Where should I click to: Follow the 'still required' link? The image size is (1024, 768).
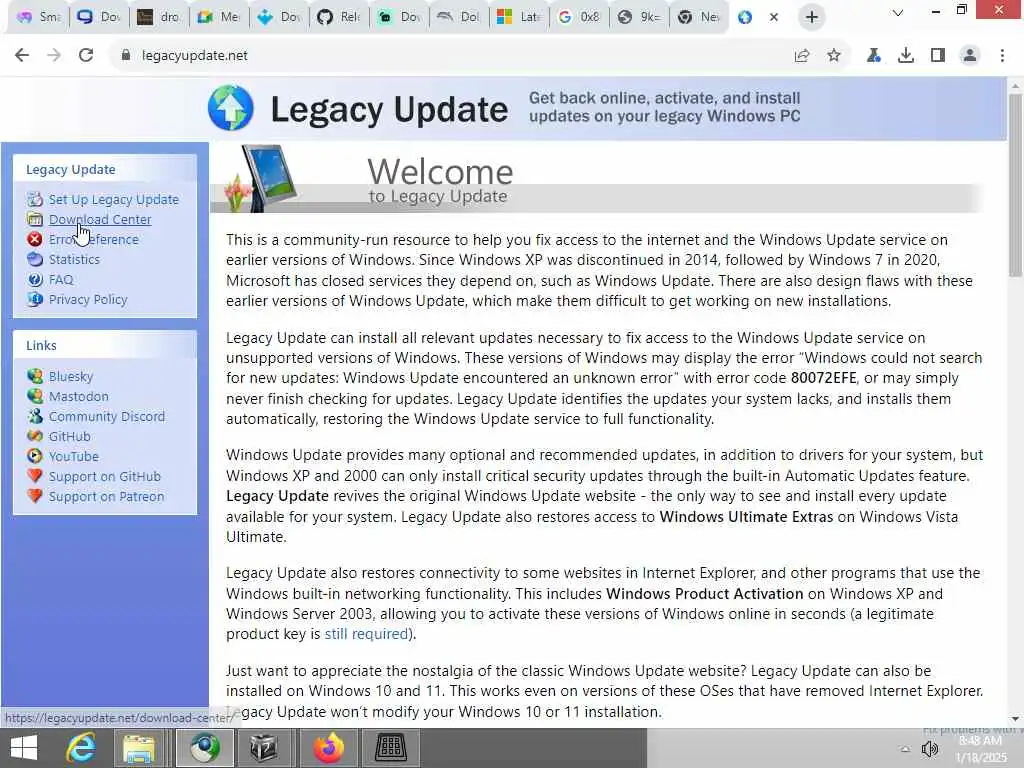(366, 633)
